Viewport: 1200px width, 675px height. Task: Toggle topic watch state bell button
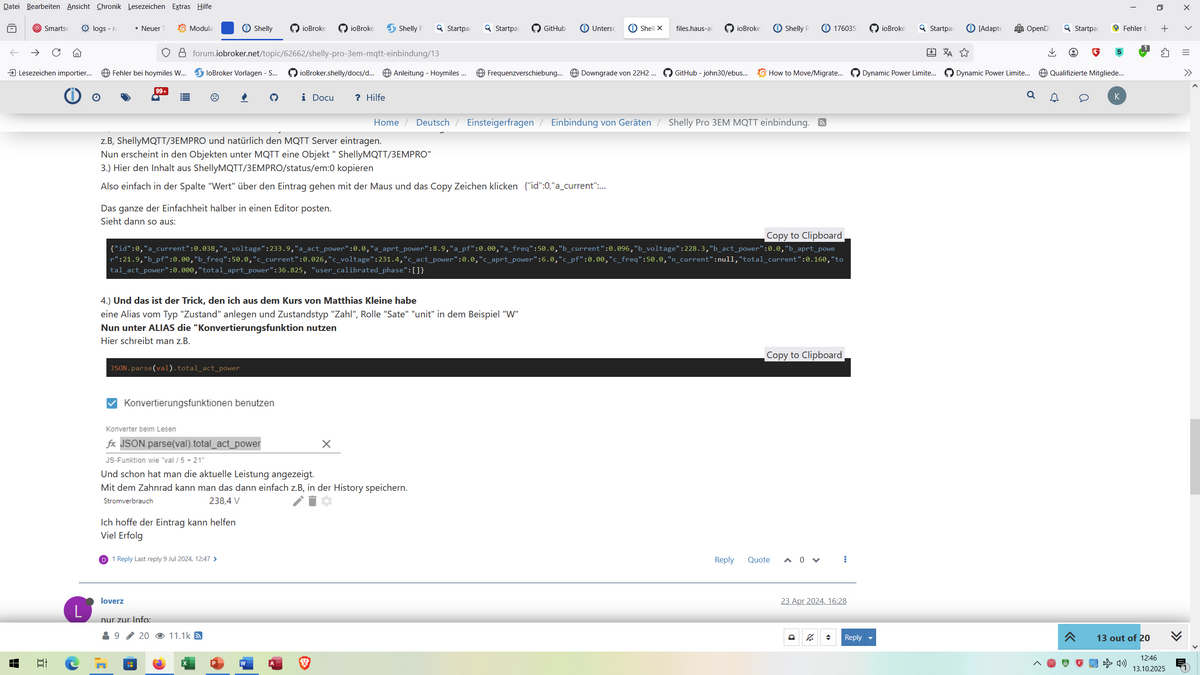pos(810,637)
